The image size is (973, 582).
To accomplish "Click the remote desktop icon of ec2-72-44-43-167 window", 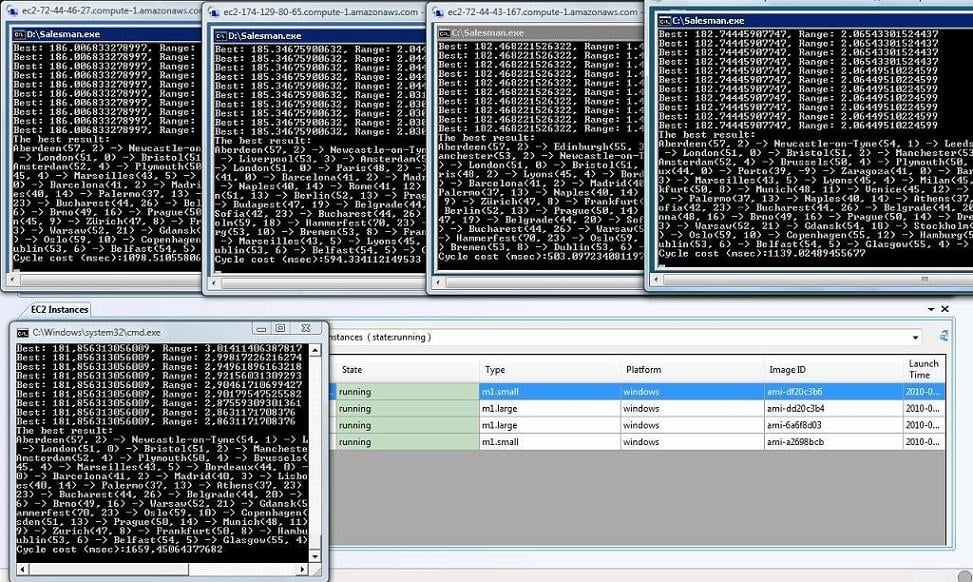I will tap(438, 12).
